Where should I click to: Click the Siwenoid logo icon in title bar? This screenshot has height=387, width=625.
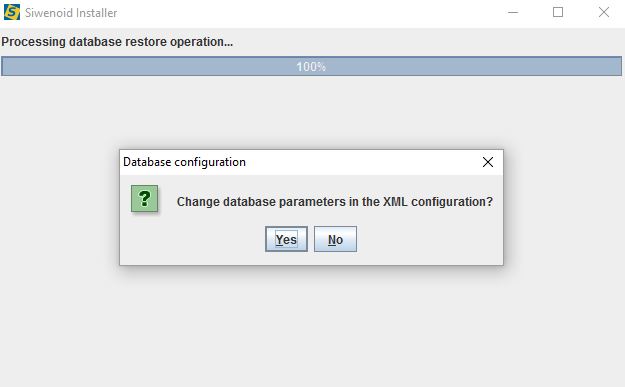point(12,12)
